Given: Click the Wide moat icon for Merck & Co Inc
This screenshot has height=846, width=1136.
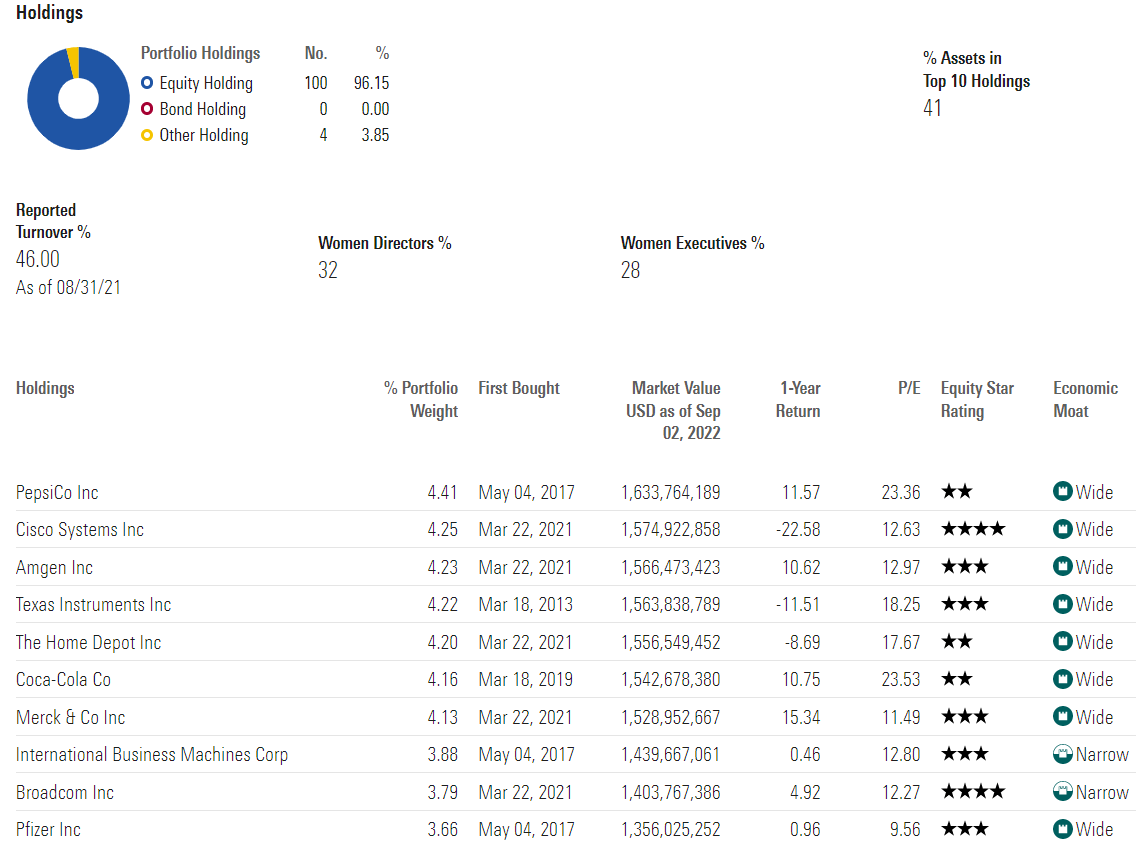Looking at the screenshot, I should coord(1062,717).
